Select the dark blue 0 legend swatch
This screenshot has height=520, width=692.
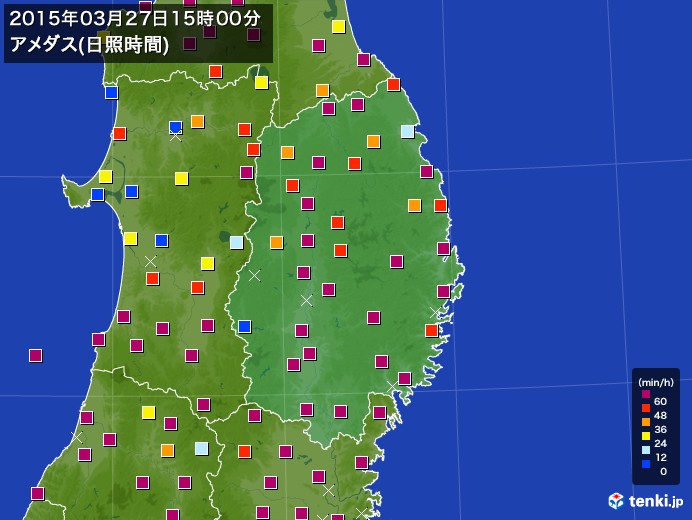(x=646, y=464)
